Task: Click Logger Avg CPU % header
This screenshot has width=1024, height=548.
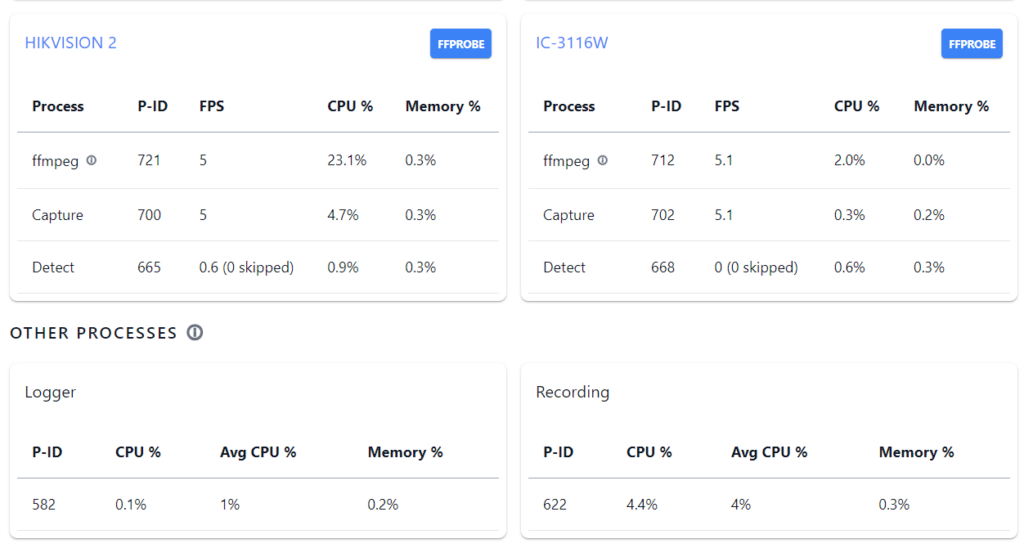Action: tap(258, 452)
